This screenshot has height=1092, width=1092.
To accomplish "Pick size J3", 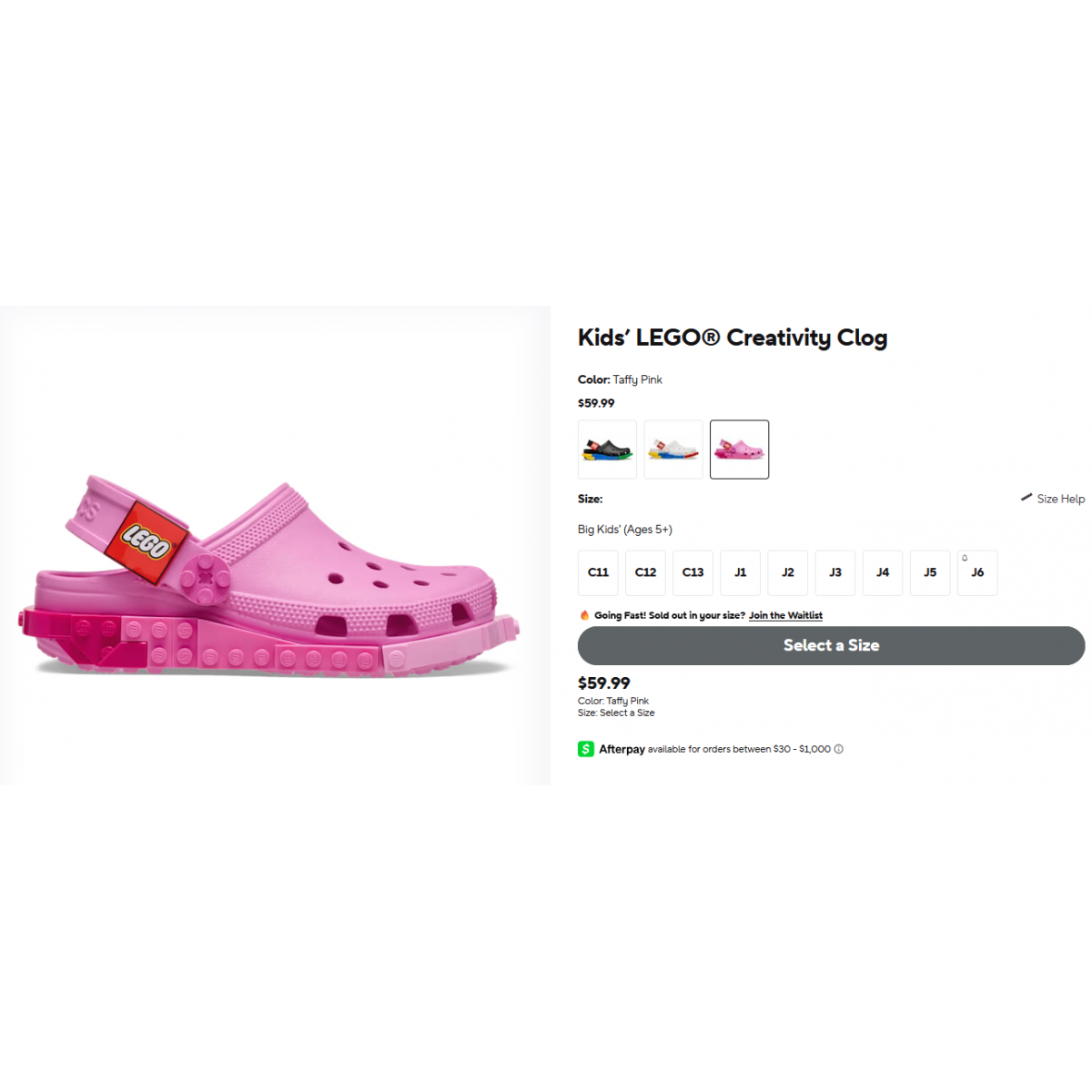I will pyautogui.click(x=834, y=572).
